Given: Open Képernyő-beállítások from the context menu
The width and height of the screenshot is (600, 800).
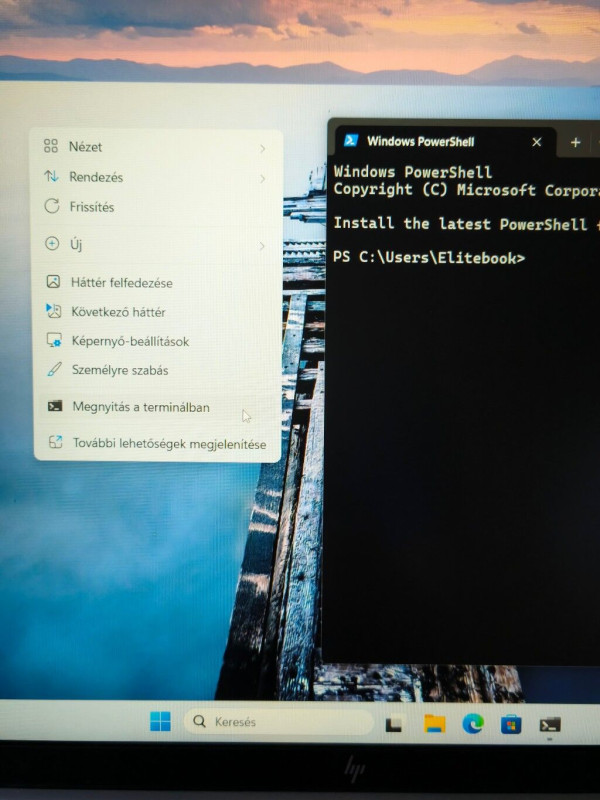Looking at the screenshot, I should pyautogui.click(x=156, y=341).
